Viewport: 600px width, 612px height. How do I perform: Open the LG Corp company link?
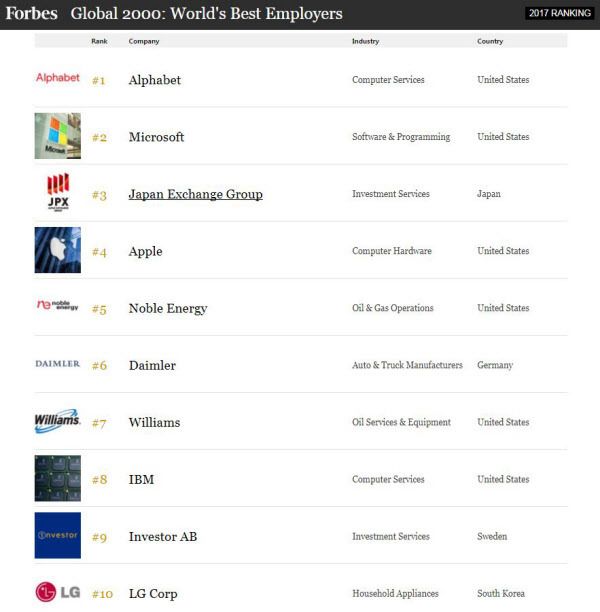coord(153,594)
